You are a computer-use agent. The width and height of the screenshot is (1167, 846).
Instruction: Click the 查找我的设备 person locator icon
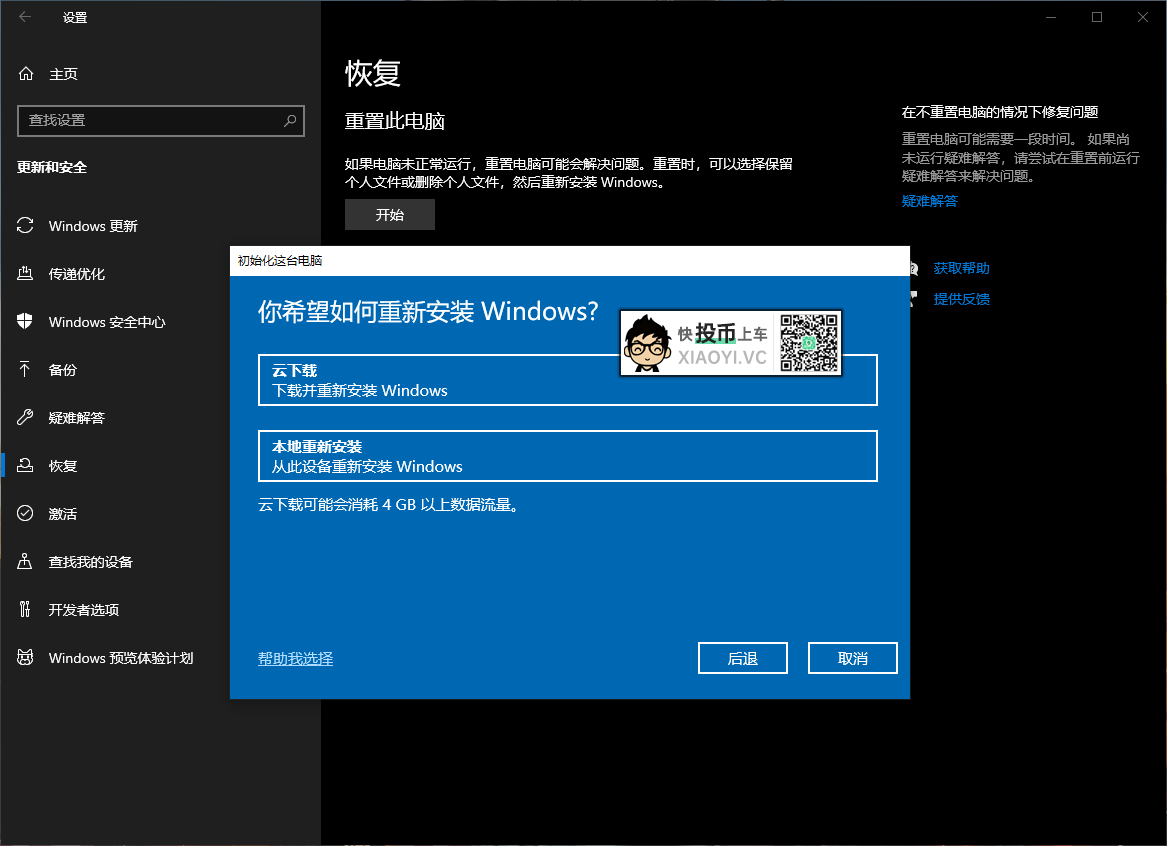pyautogui.click(x=25, y=561)
